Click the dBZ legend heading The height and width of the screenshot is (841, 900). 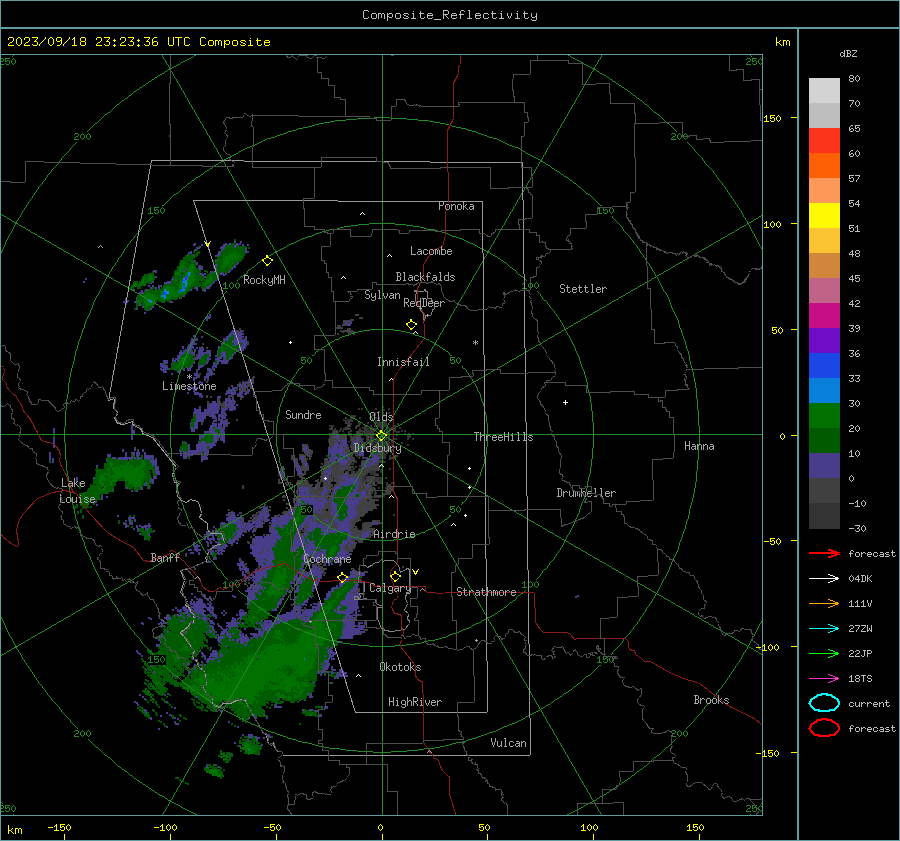[x=848, y=53]
